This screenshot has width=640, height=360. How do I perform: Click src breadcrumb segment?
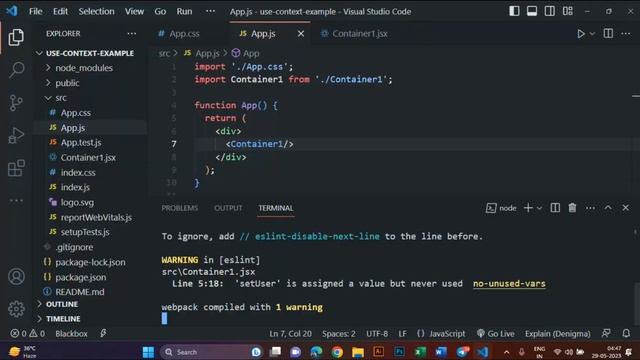tap(164, 53)
